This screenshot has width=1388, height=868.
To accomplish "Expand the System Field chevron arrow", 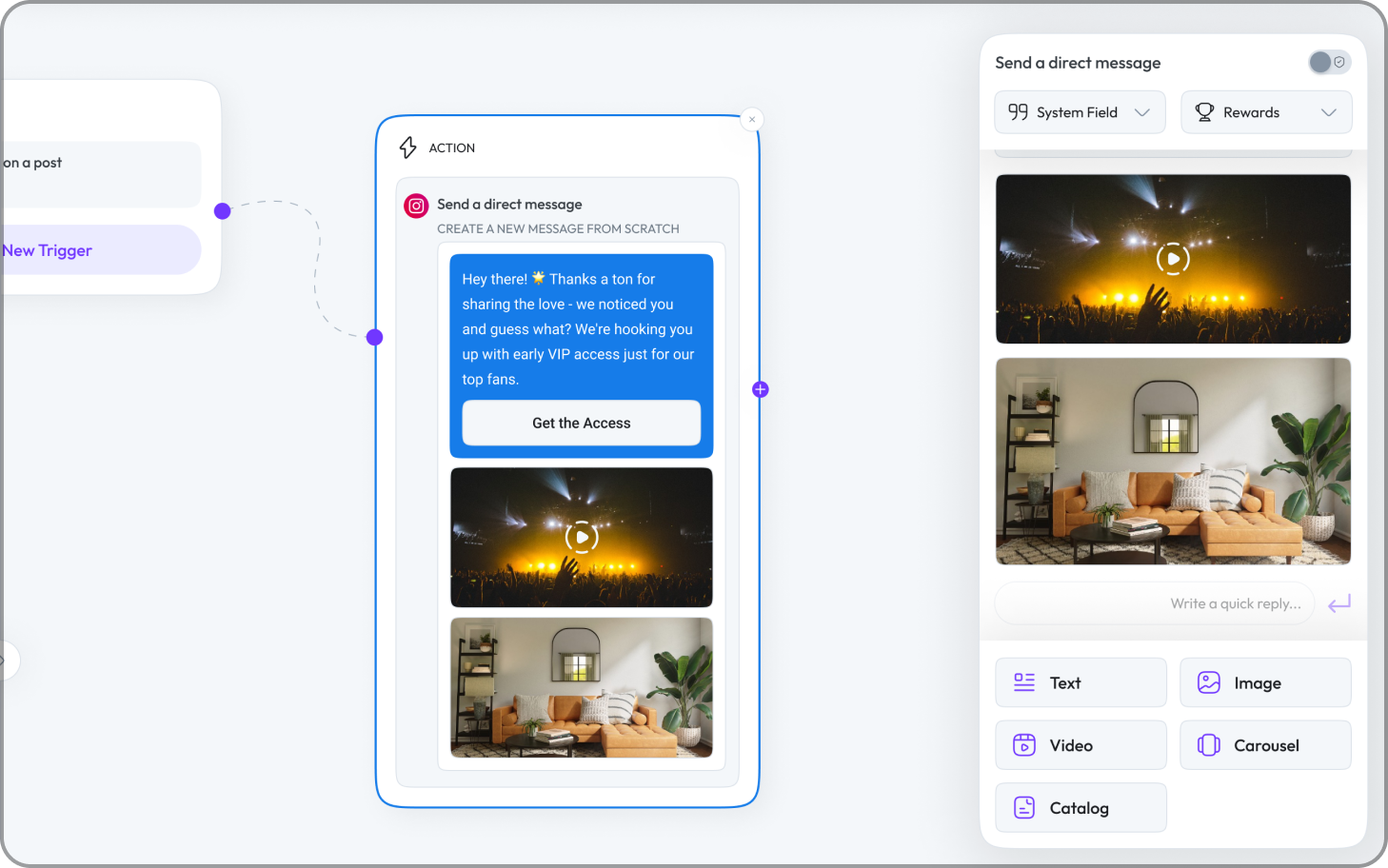I will [x=1142, y=112].
